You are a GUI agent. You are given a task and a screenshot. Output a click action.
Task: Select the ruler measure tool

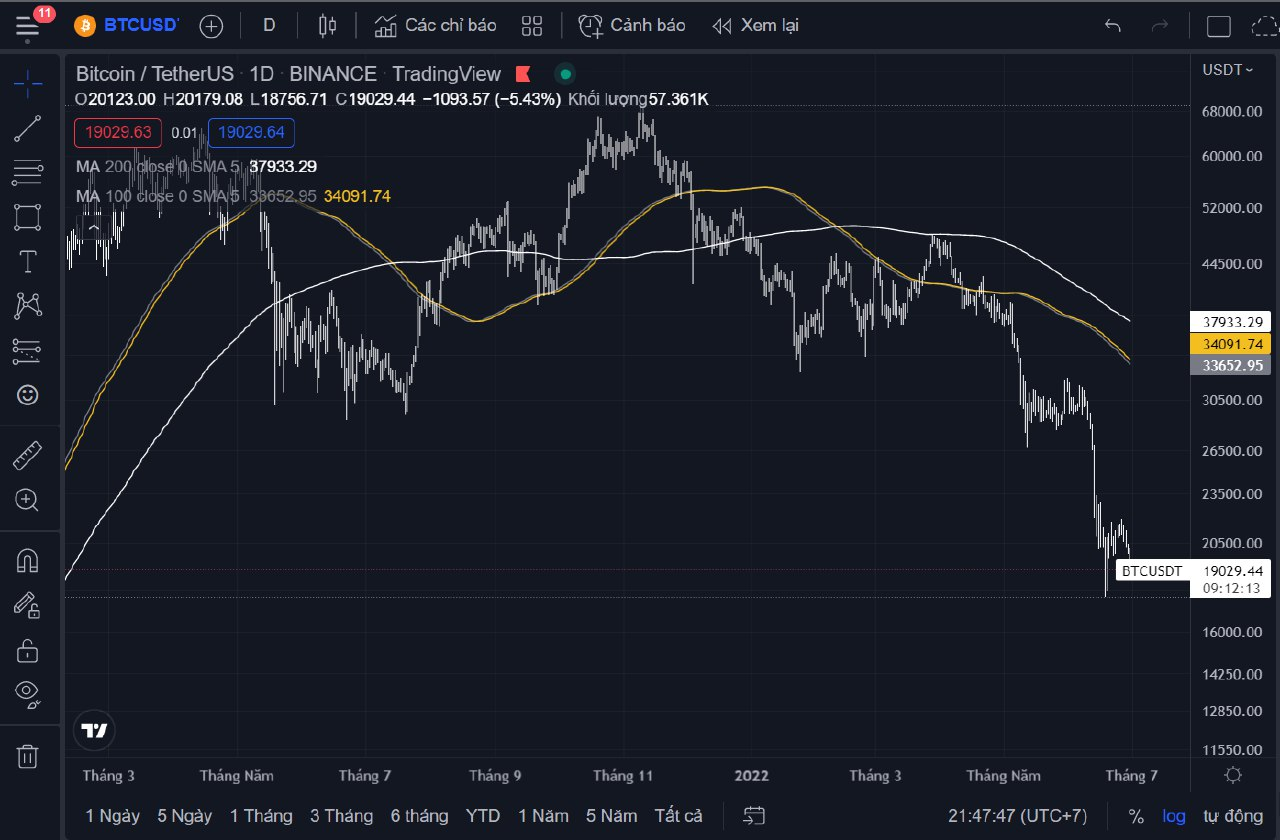[28, 457]
